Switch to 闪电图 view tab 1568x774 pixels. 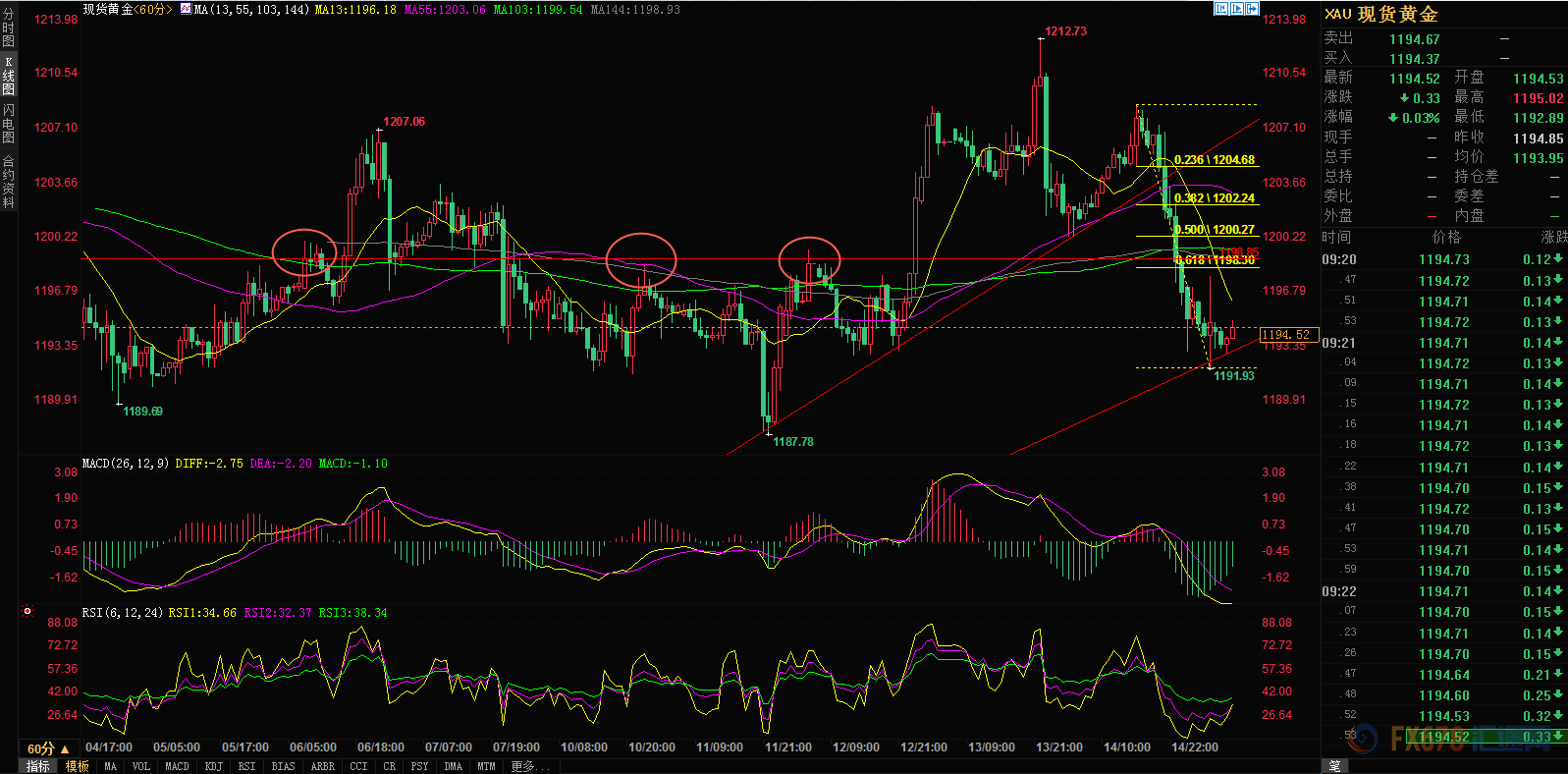(x=8, y=124)
